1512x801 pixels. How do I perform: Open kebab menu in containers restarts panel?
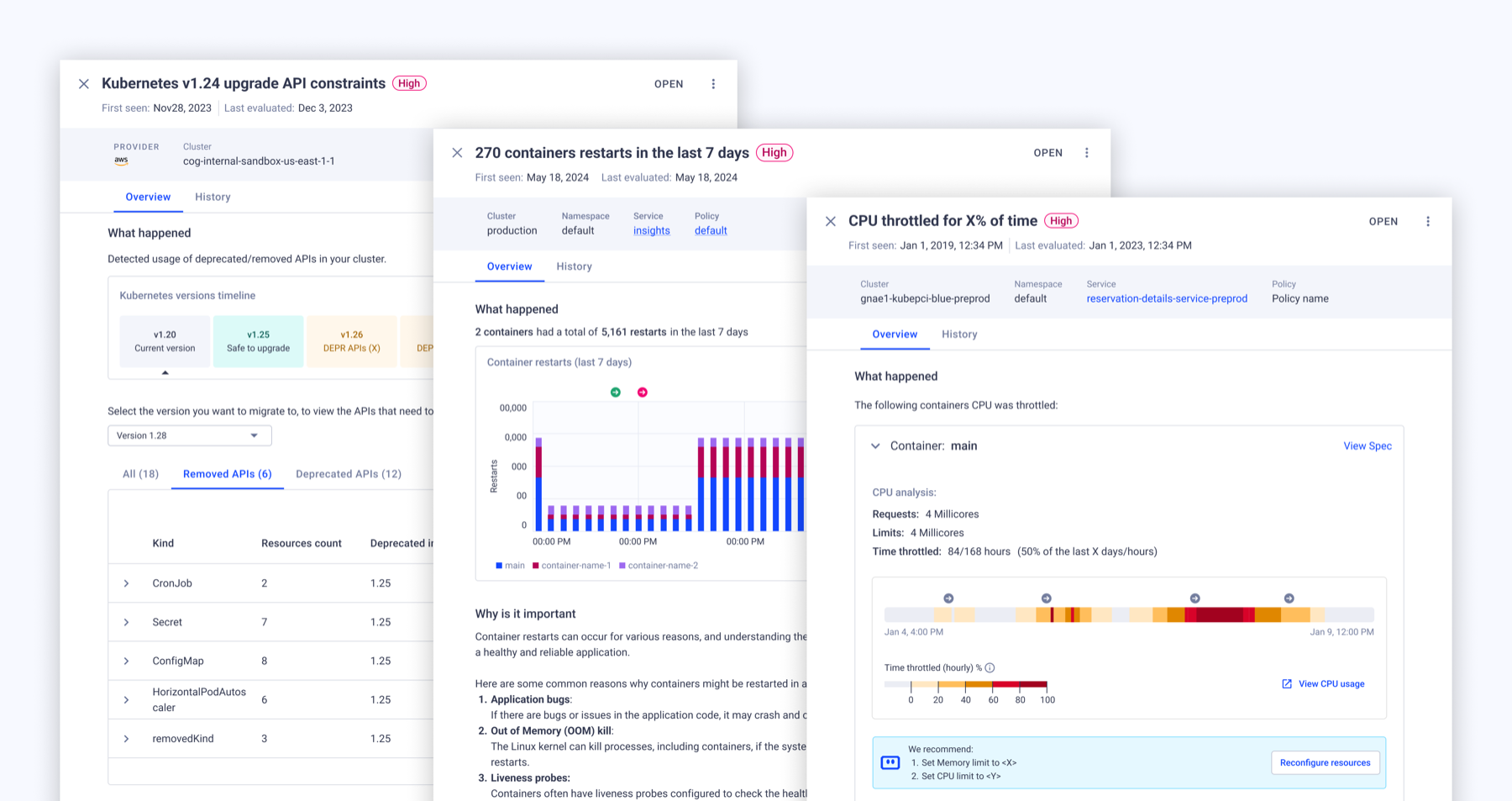pyautogui.click(x=1086, y=153)
